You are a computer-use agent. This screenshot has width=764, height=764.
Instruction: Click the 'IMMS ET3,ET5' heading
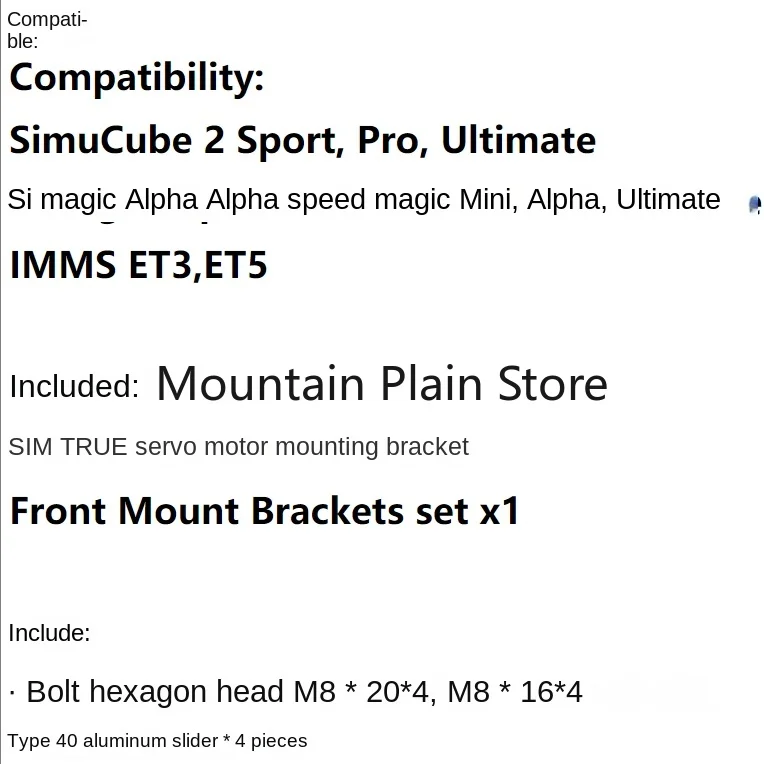point(138,266)
